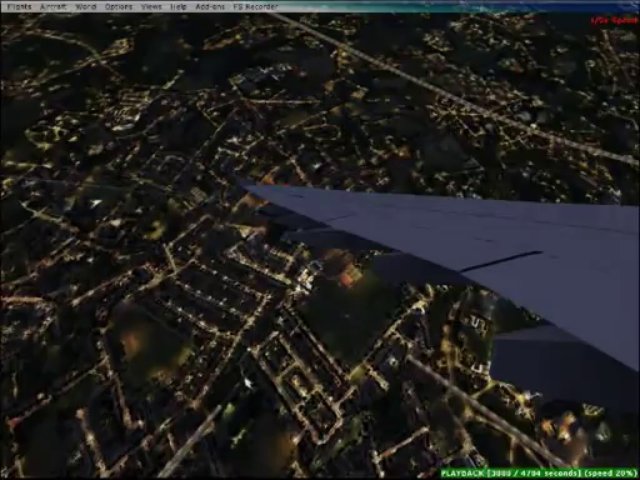Open the World menu

pyautogui.click(x=86, y=6)
